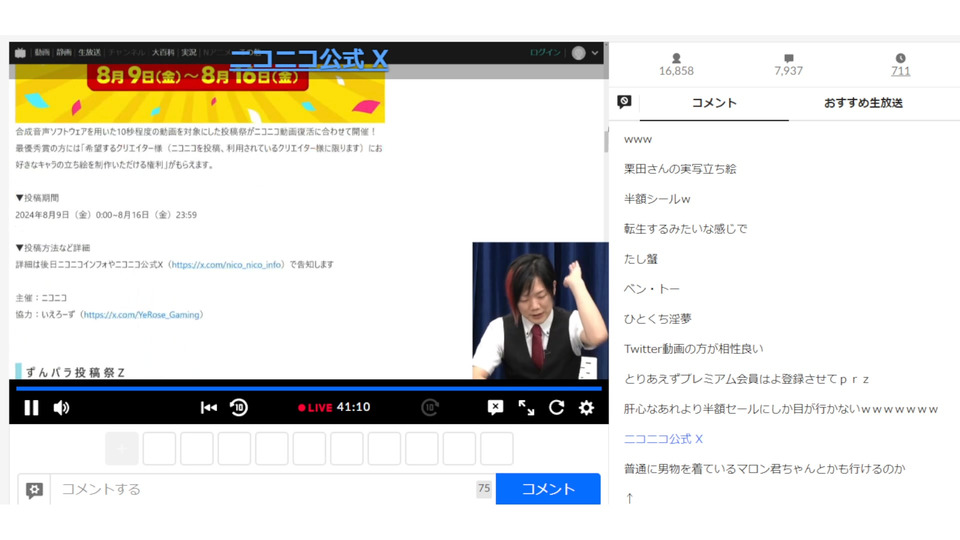Viewport: 960px width, 540px height.
Task: Click the greyed forward 10 seconds icon
Action: (430, 408)
